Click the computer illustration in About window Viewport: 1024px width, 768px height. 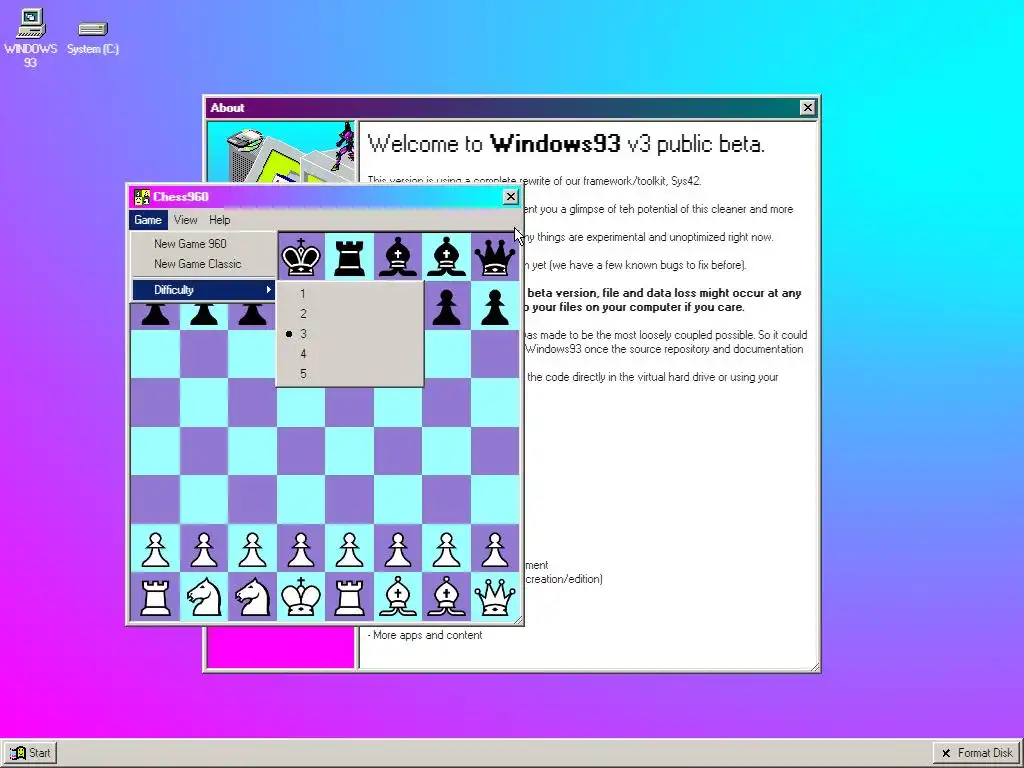point(282,152)
